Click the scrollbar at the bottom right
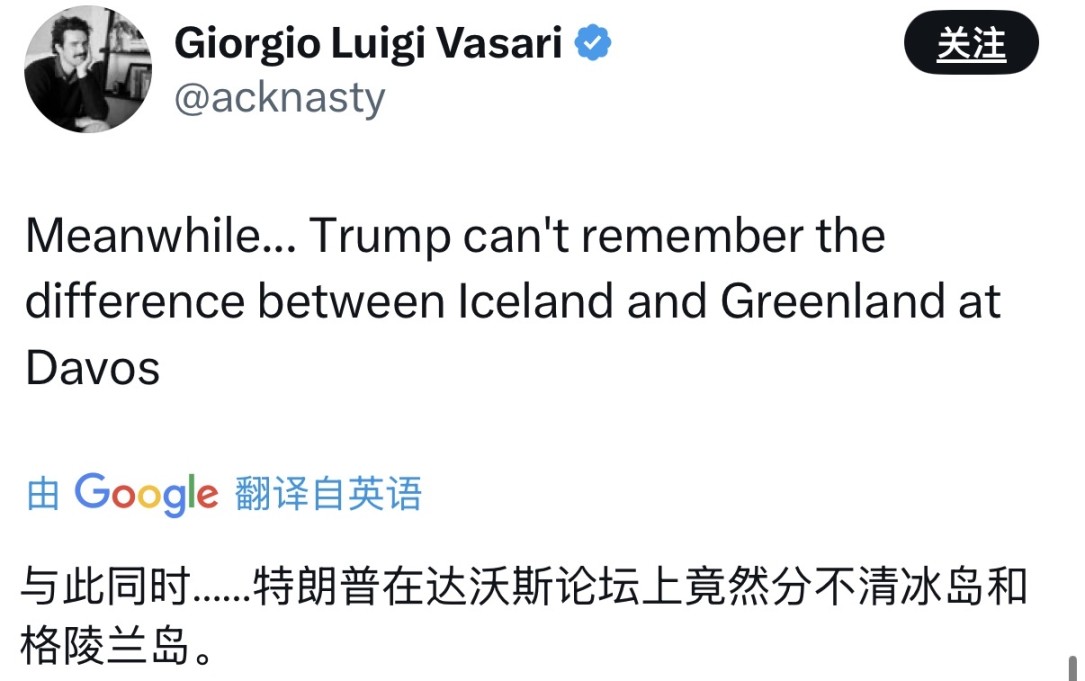This screenshot has height=681, width=1085. pos(1073,666)
